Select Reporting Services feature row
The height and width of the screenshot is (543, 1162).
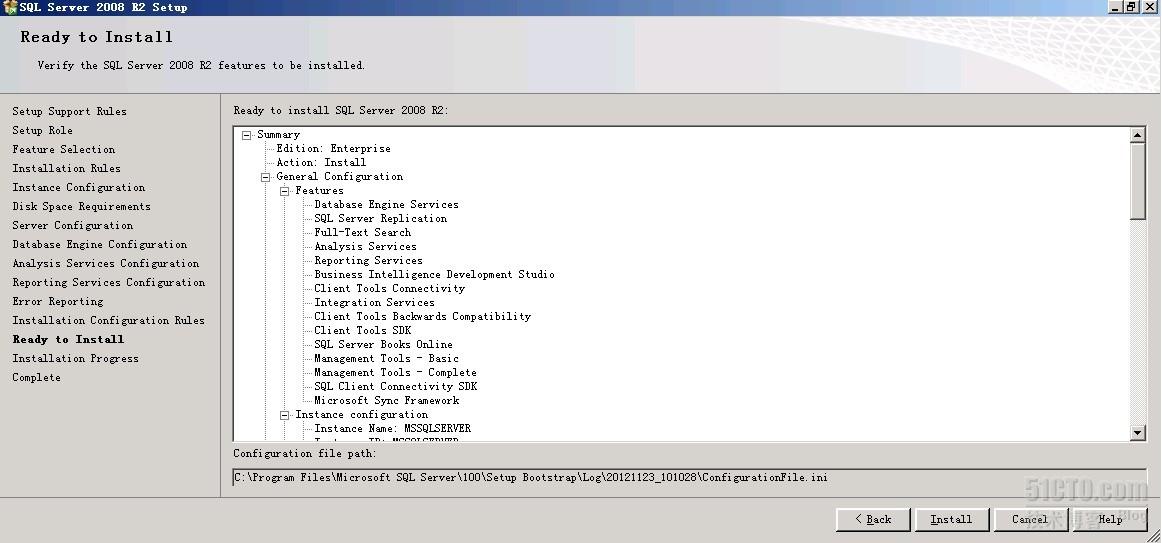click(368, 261)
